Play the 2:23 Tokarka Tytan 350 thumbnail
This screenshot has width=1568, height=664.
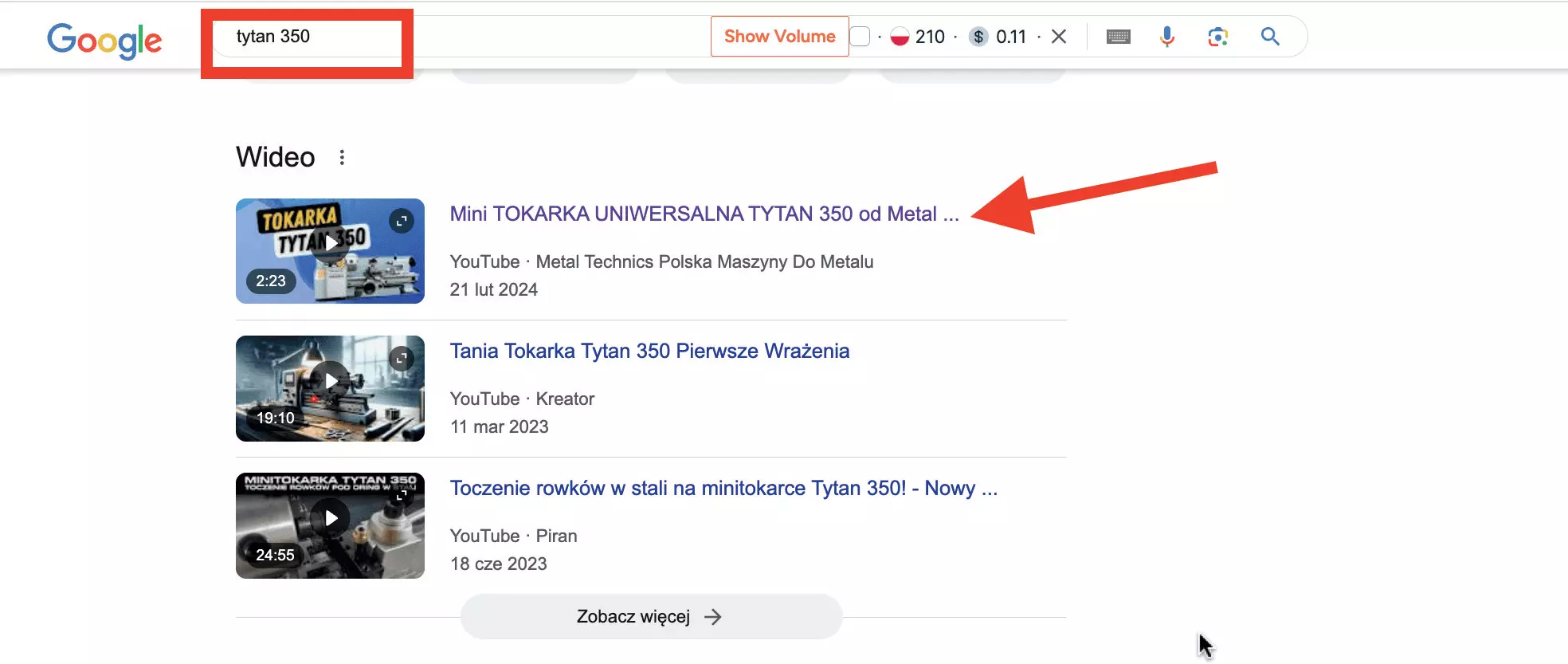pos(330,251)
